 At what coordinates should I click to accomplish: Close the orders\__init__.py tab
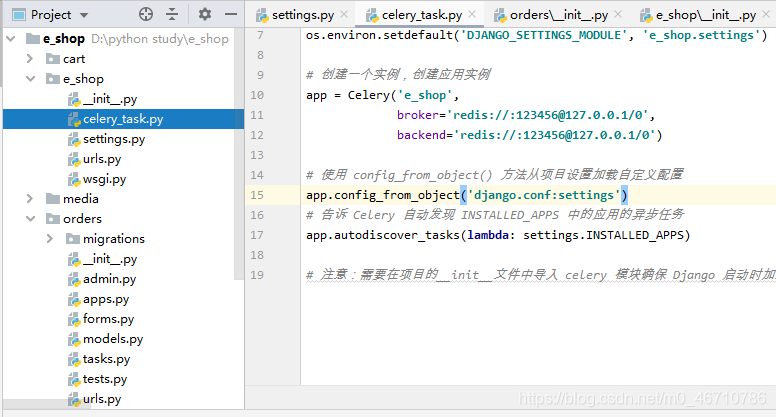tap(618, 14)
